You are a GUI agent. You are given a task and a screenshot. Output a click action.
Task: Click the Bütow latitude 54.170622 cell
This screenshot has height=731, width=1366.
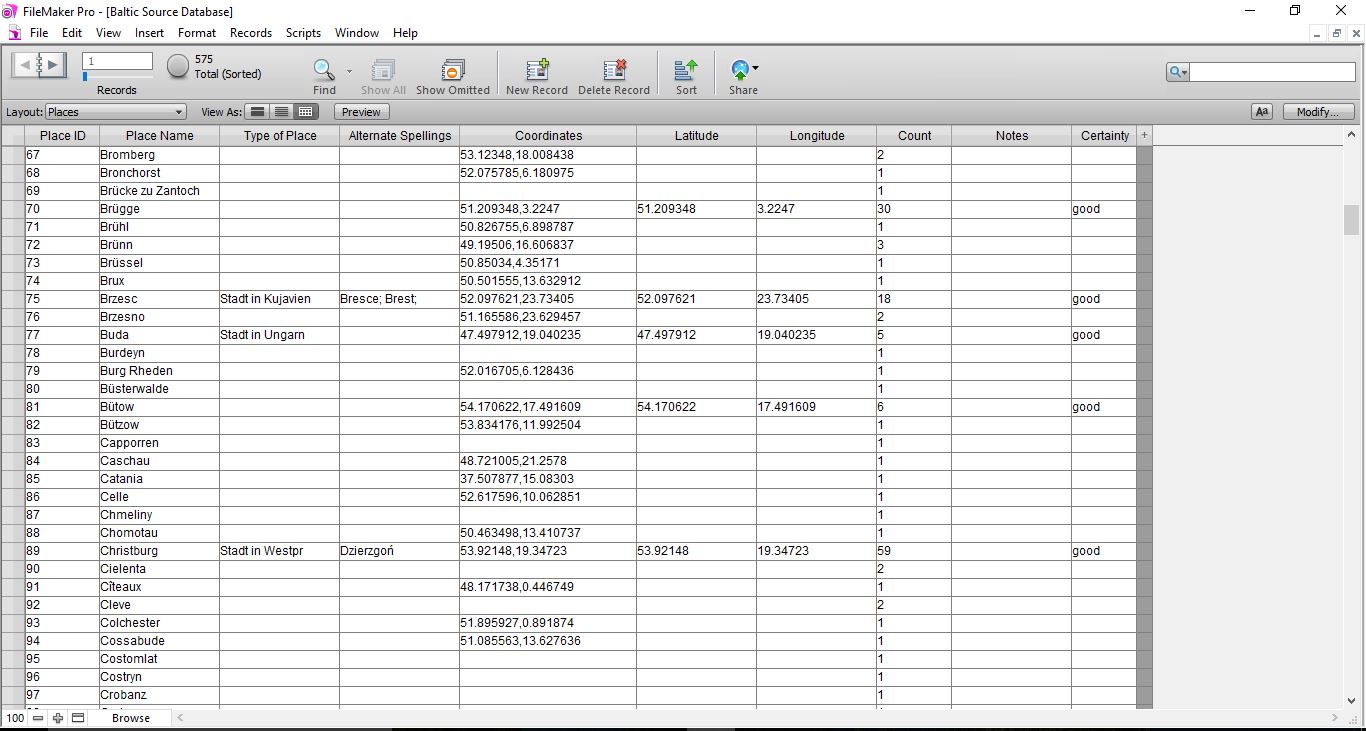[x=696, y=407]
